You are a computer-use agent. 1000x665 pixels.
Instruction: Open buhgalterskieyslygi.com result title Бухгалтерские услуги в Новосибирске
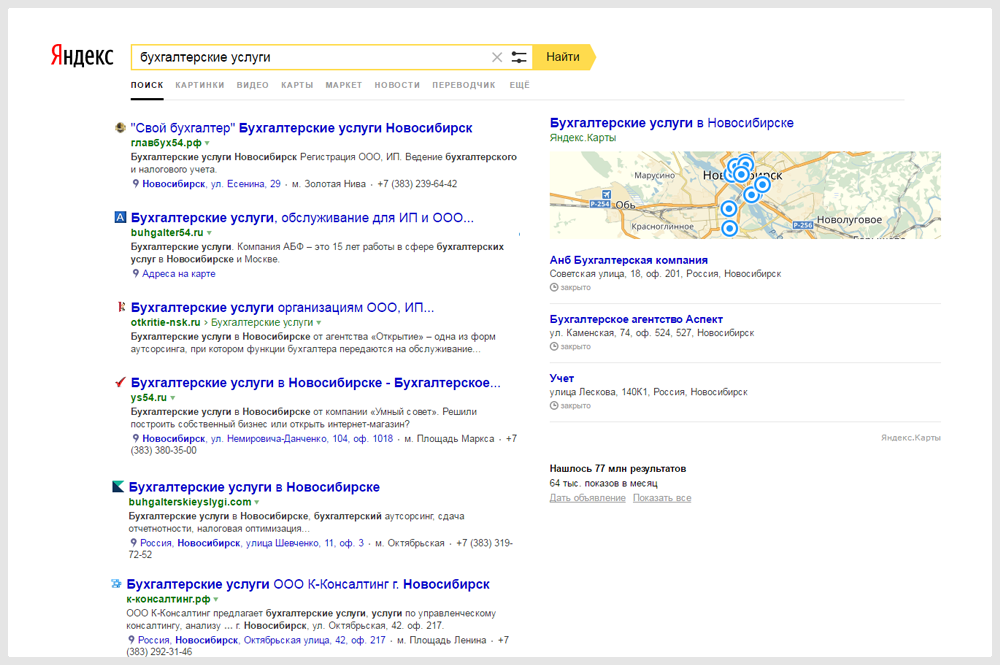tap(254, 487)
